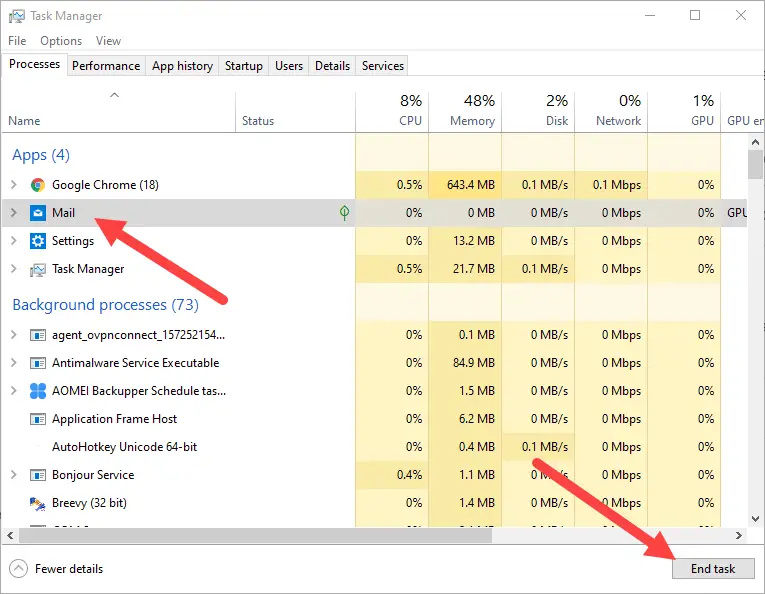The width and height of the screenshot is (765, 594).
Task: Click the Application Frame Host icon
Action: pyautogui.click(x=38, y=419)
